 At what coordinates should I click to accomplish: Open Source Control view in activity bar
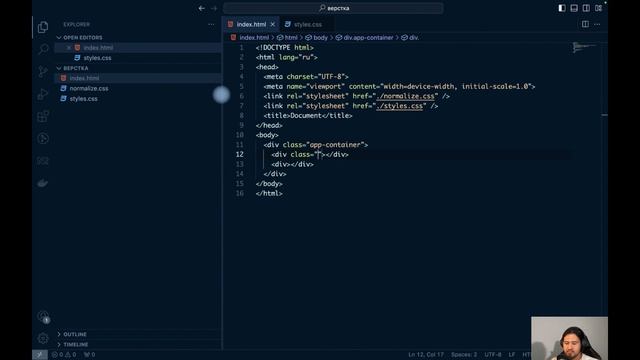tap(43, 72)
